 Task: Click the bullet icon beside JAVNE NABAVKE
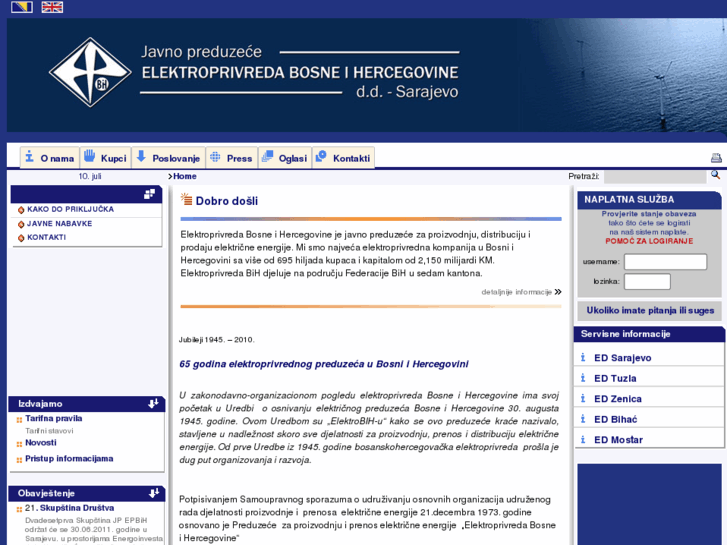pyautogui.click(x=21, y=224)
